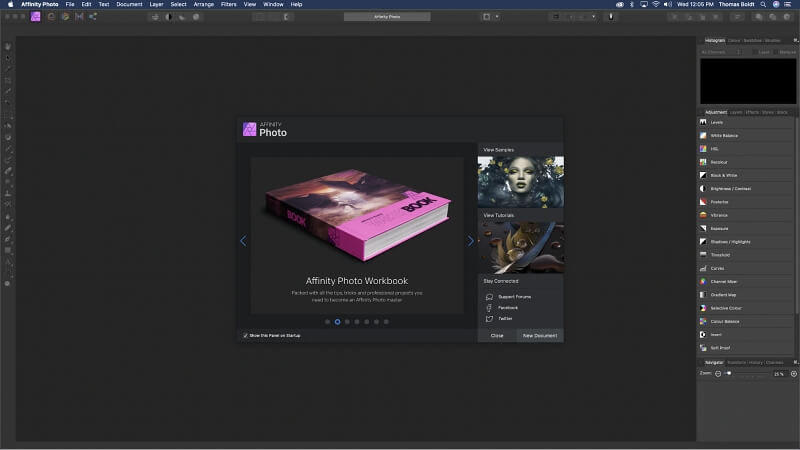Add a Levels adjustment

[745, 122]
